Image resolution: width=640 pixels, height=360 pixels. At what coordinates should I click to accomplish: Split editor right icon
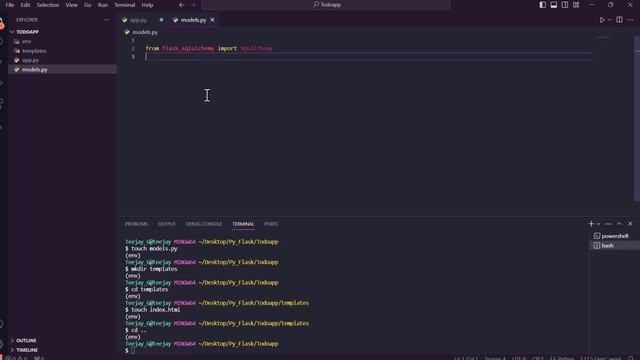point(619,20)
